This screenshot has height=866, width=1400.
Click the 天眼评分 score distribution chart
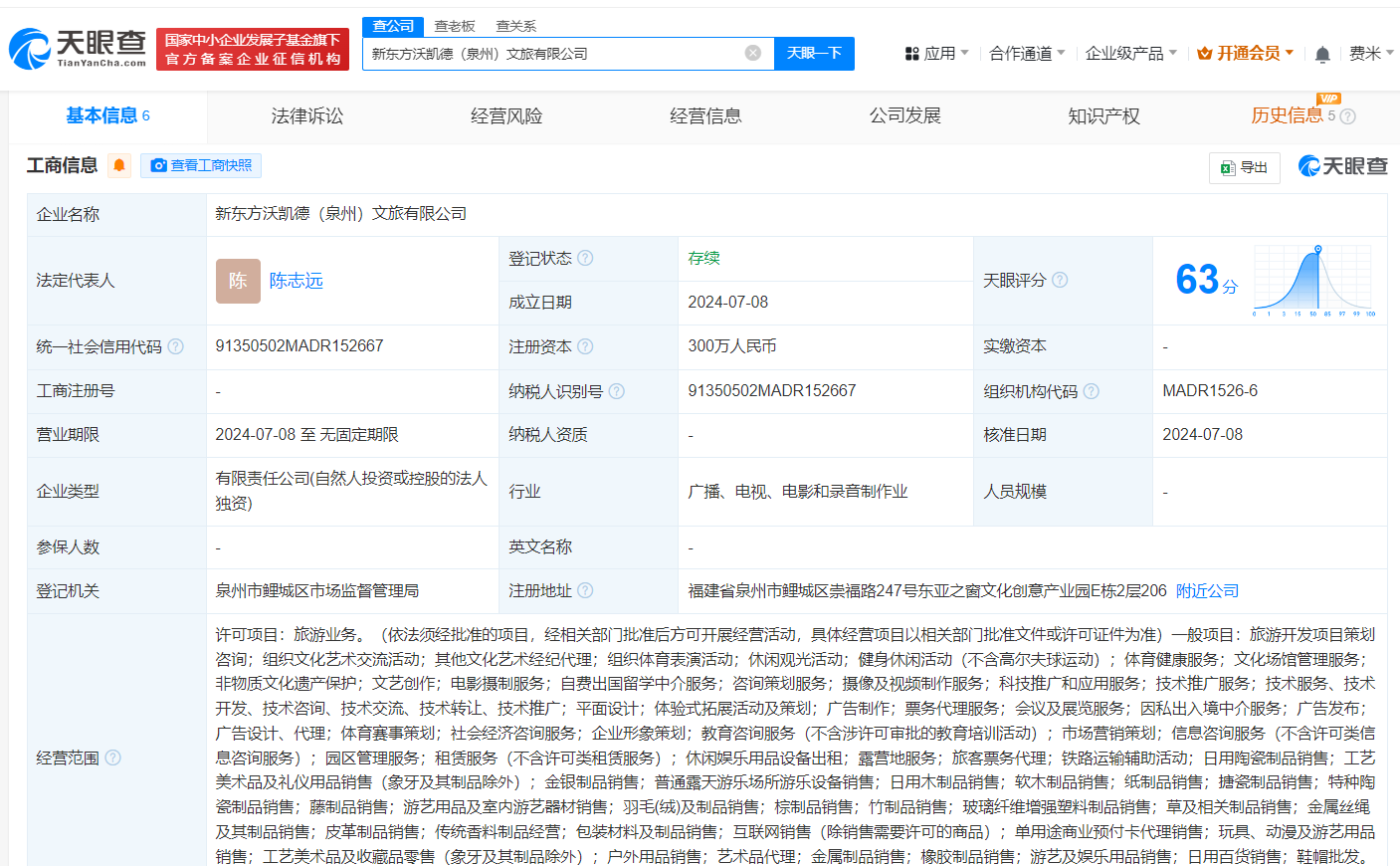[1313, 281]
